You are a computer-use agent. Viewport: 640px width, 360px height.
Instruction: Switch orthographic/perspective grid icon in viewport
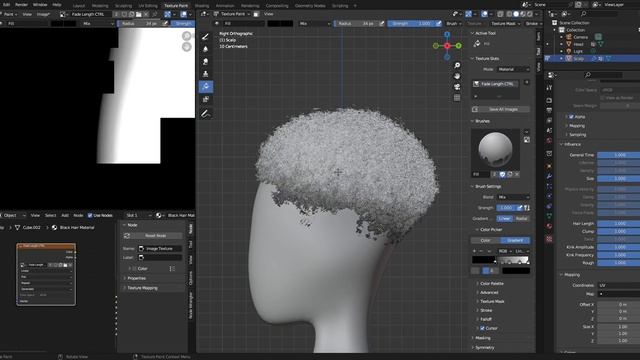point(457,97)
